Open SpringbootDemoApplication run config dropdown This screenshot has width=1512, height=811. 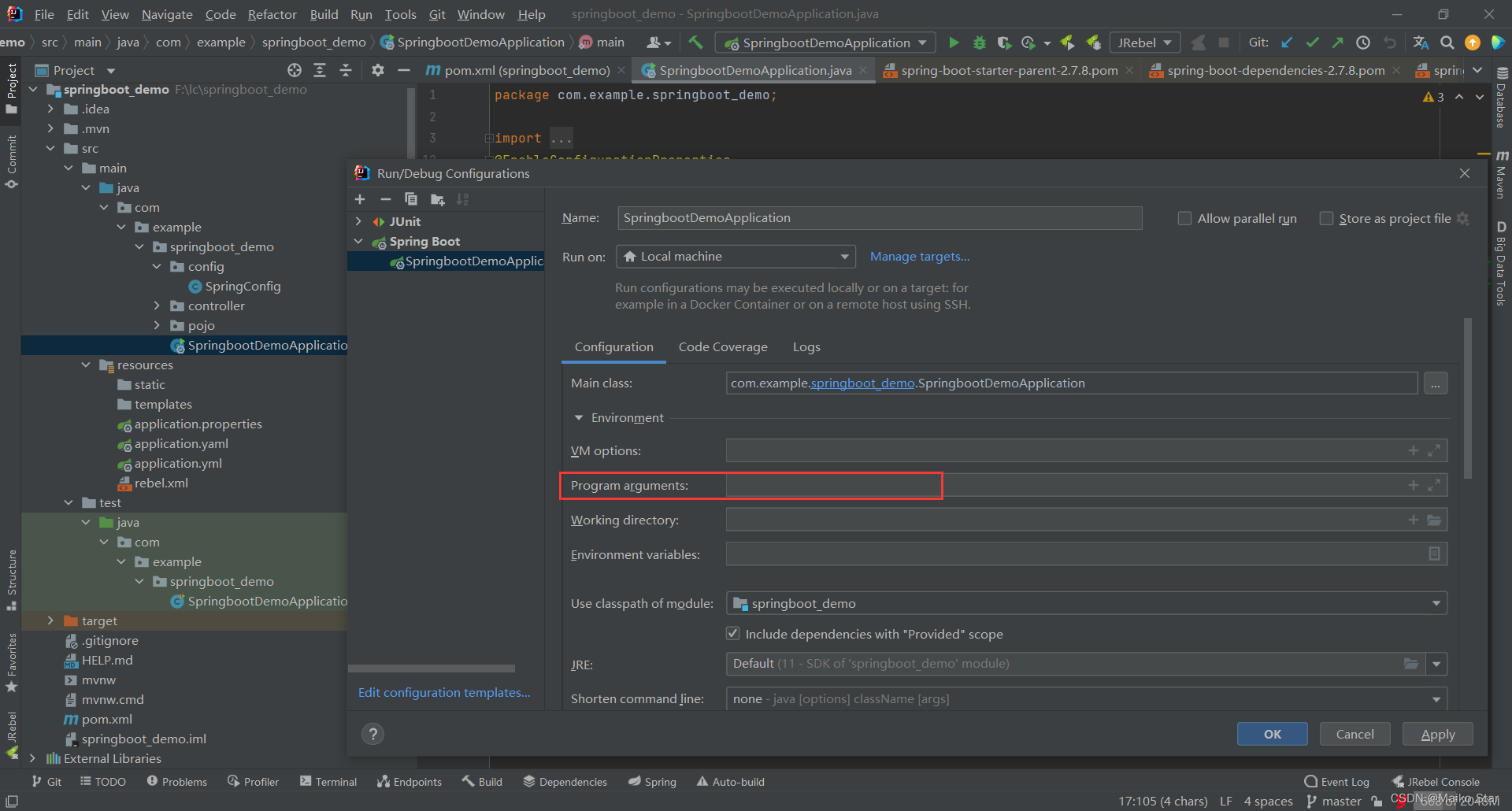[x=825, y=43]
